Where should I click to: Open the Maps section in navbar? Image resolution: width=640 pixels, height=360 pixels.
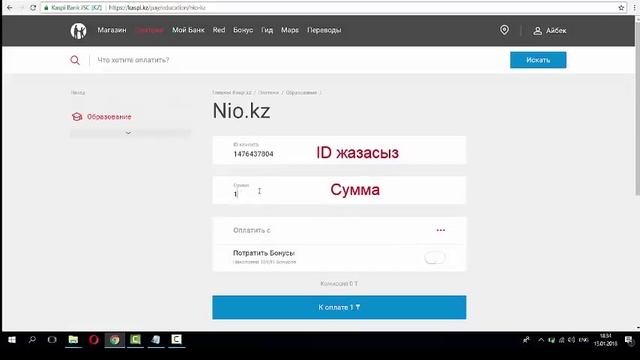click(290, 30)
